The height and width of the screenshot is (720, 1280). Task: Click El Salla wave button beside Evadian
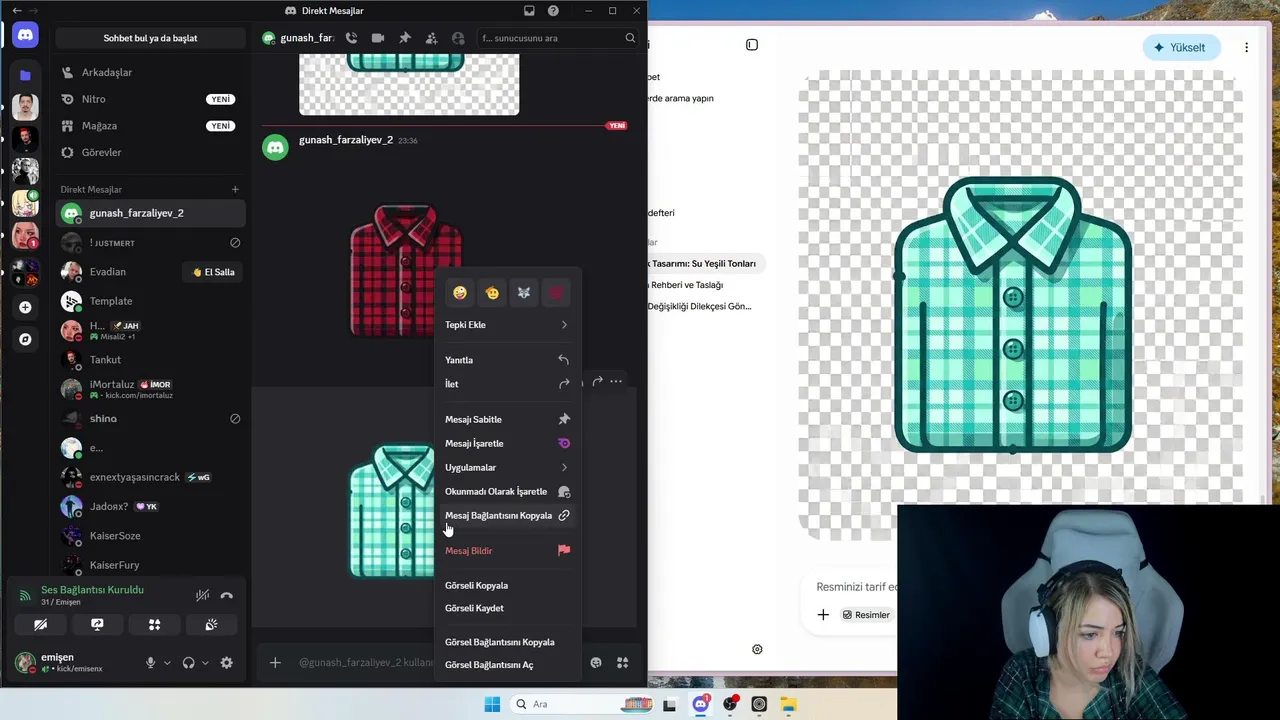point(213,272)
